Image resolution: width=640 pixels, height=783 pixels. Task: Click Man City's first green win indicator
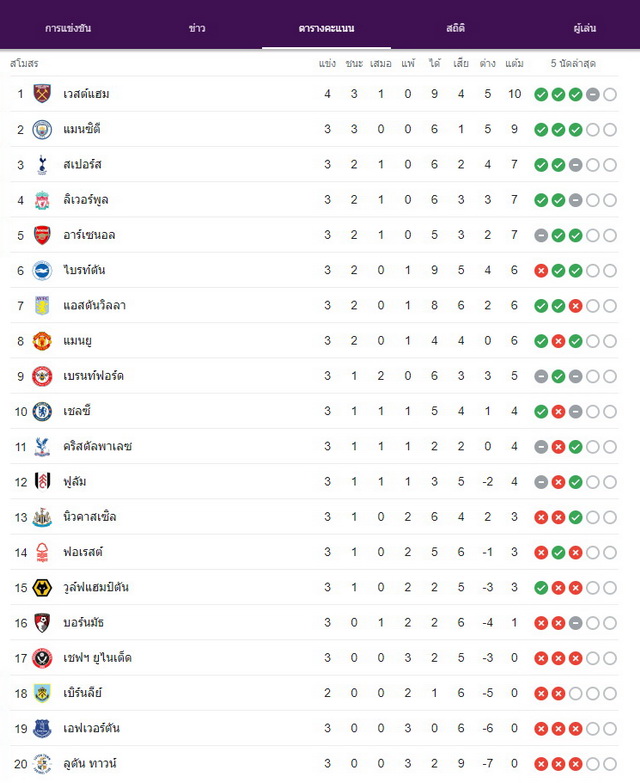click(x=541, y=130)
